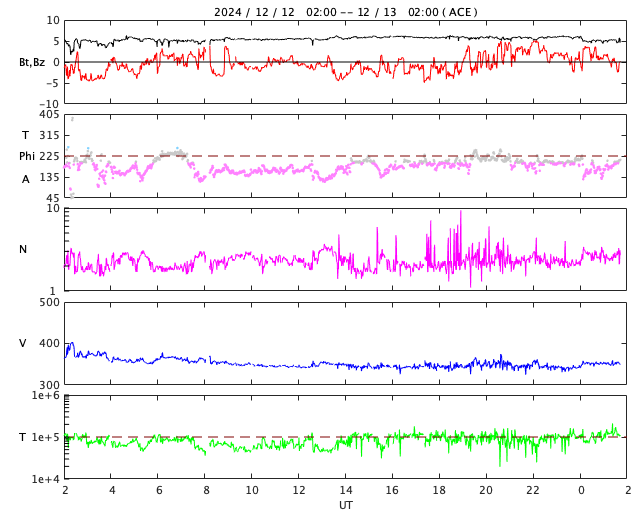
Task: Click the plot title date range text
Action: tap(345, 12)
